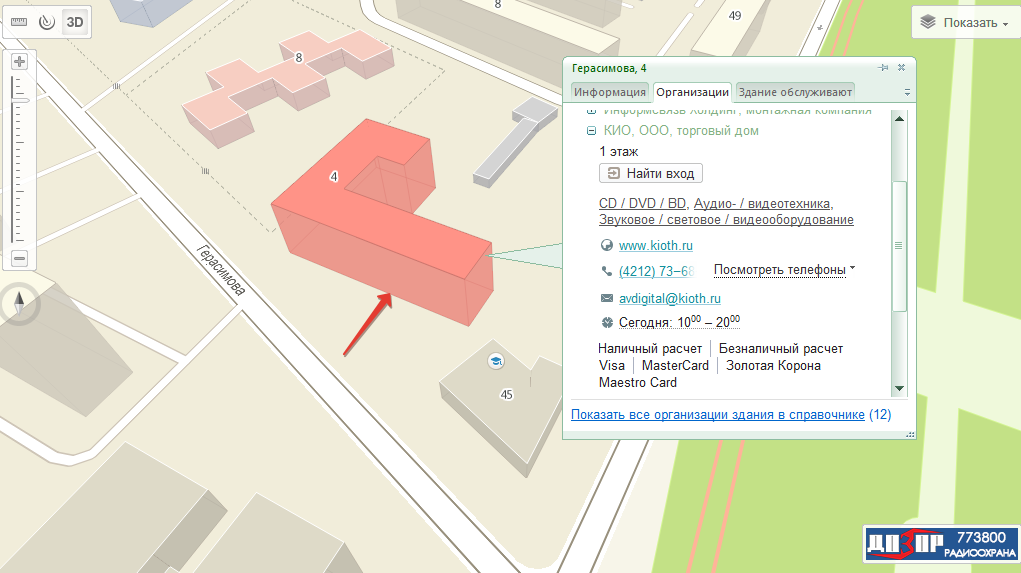This screenshot has height=573, width=1021.
Task: Click the organizations list scroll down arrow
Action: pyautogui.click(x=899, y=389)
